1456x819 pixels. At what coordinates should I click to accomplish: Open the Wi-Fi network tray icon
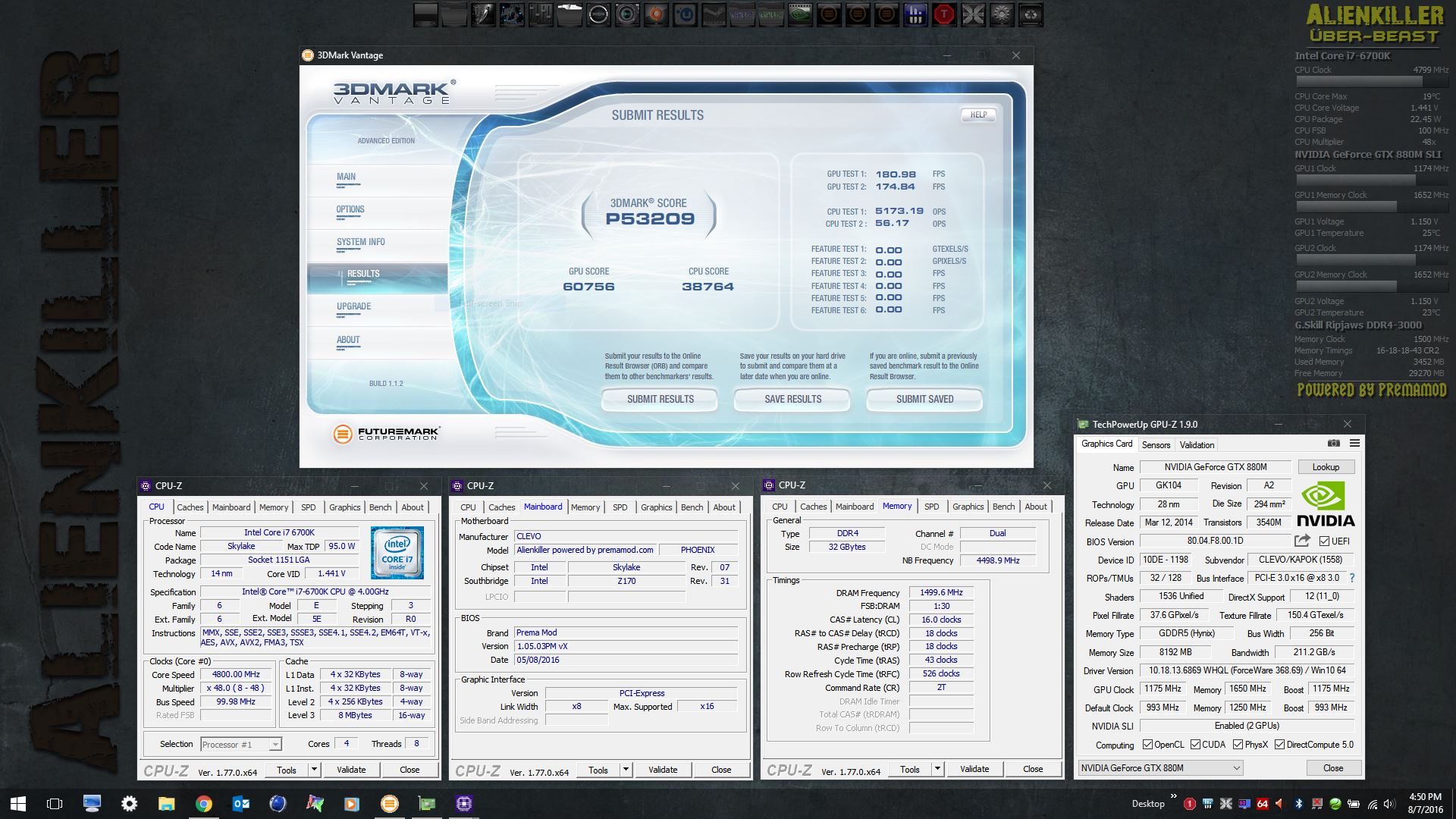[x=1373, y=805]
